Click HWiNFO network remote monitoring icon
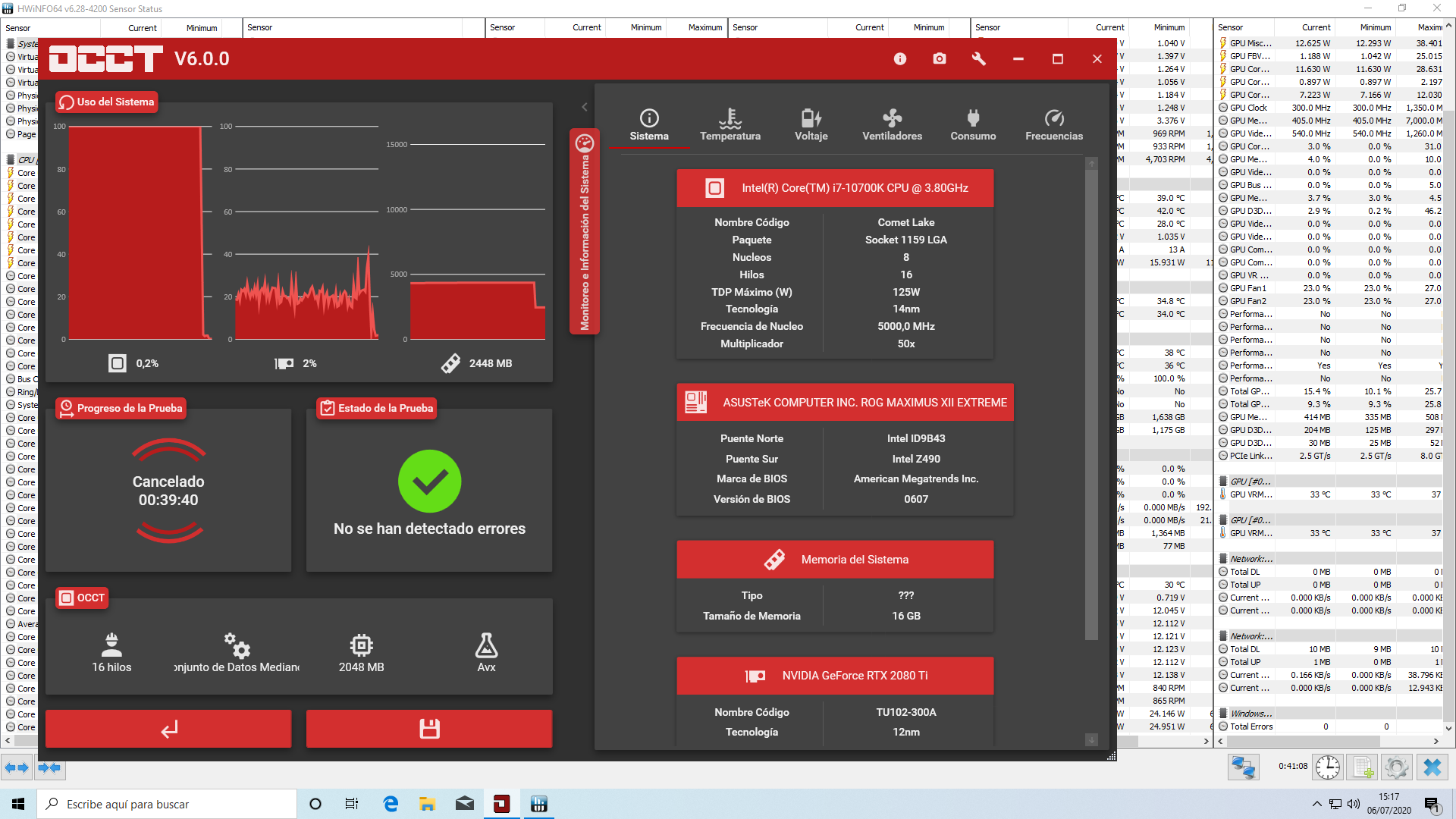 tap(1243, 767)
